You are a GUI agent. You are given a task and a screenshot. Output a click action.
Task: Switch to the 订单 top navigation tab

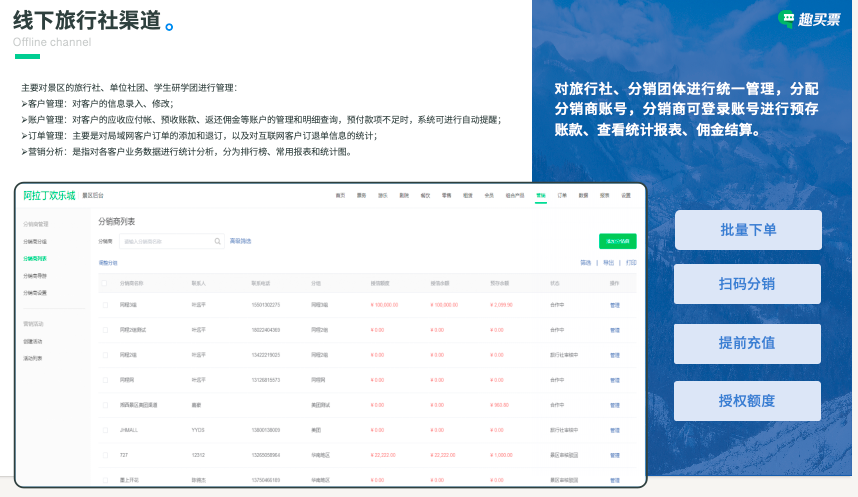pos(562,196)
